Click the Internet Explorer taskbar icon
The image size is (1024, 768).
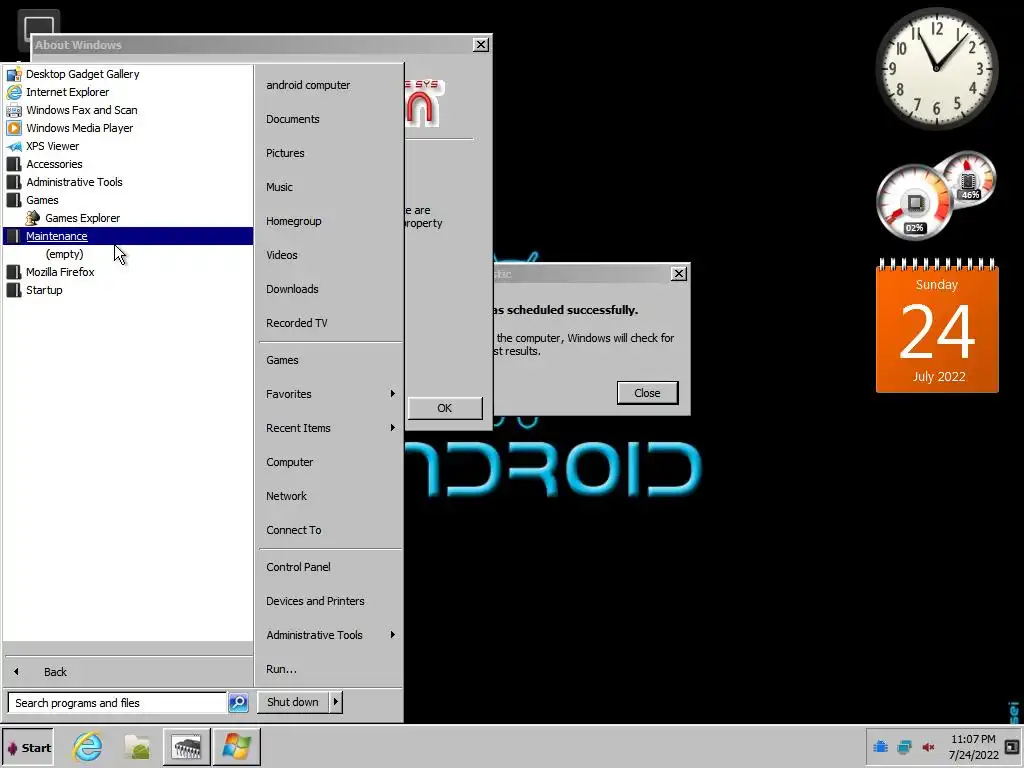(88, 746)
